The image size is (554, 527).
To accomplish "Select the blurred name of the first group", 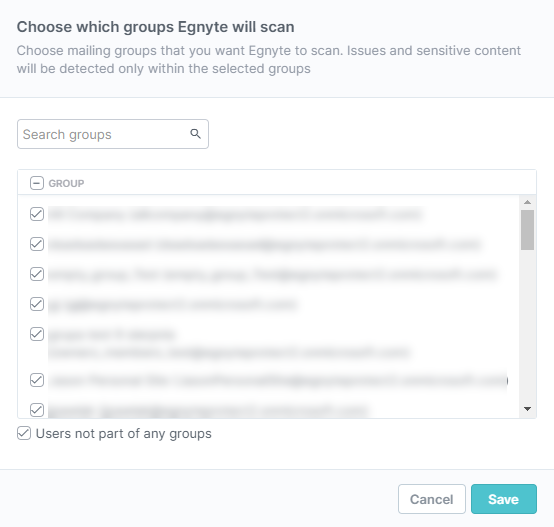I will pos(235,214).
